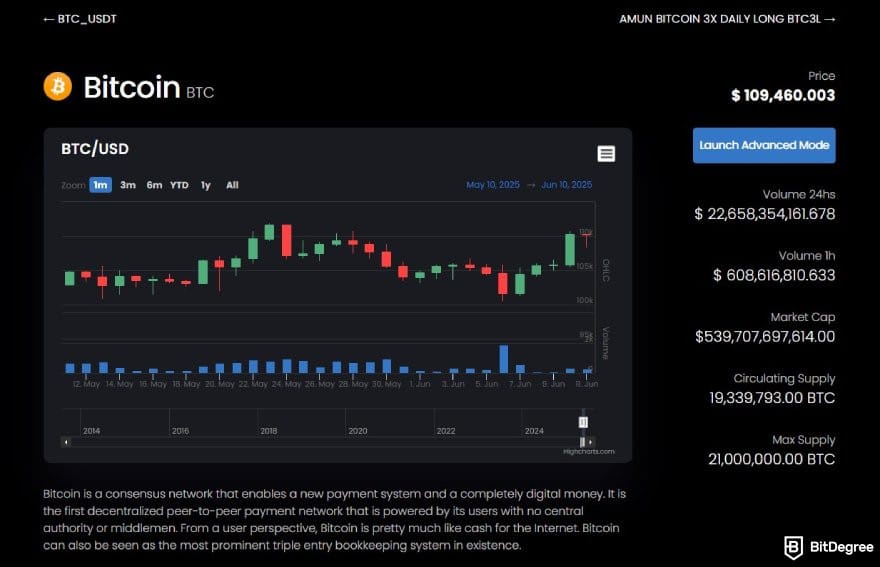Select the 1m zoom range
This screenshot has width=880, height=567.
click(100, 185)
